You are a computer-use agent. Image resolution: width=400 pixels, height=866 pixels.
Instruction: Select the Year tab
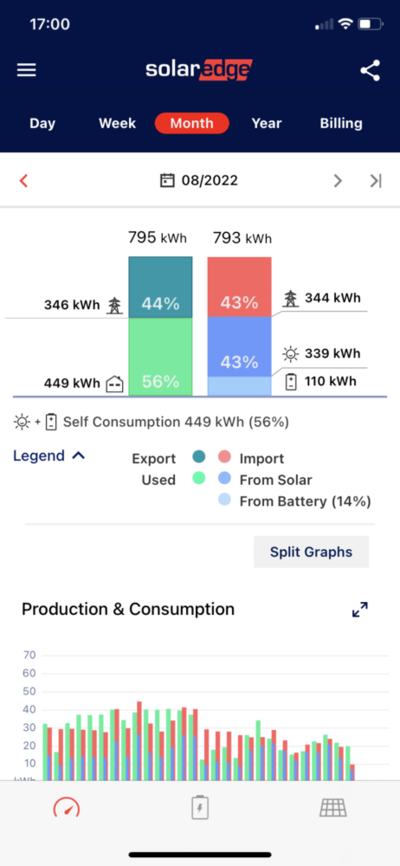tap(266, 123)
